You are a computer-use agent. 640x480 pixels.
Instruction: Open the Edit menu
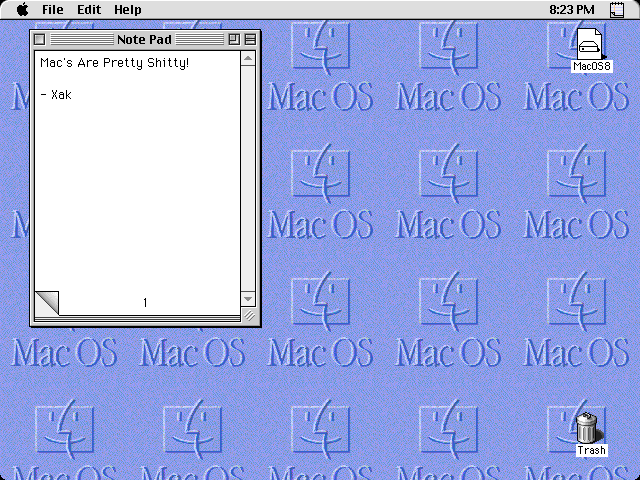89,9
